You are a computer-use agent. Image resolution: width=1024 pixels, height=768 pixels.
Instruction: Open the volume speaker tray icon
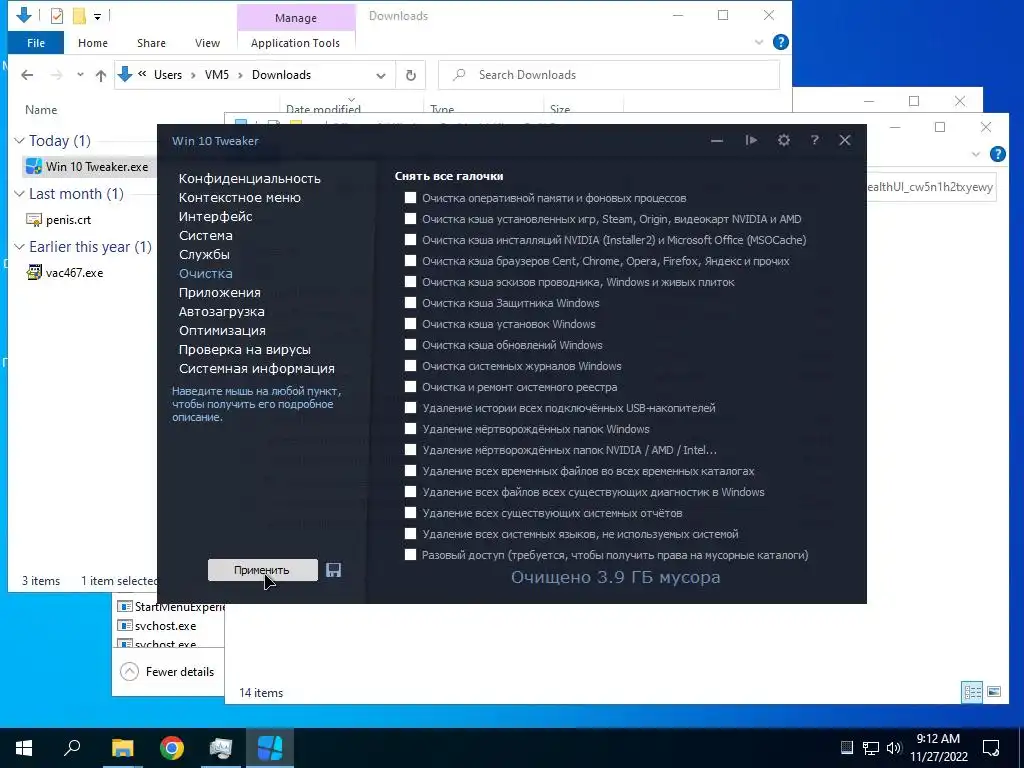click(x=894, y=748)
